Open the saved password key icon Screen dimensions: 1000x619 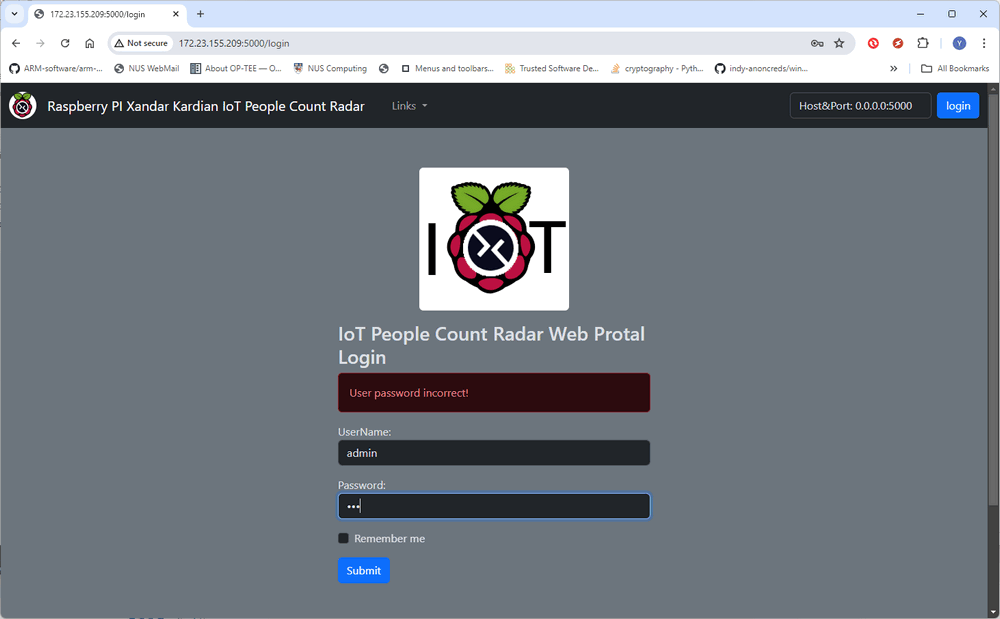coord(817,43)
